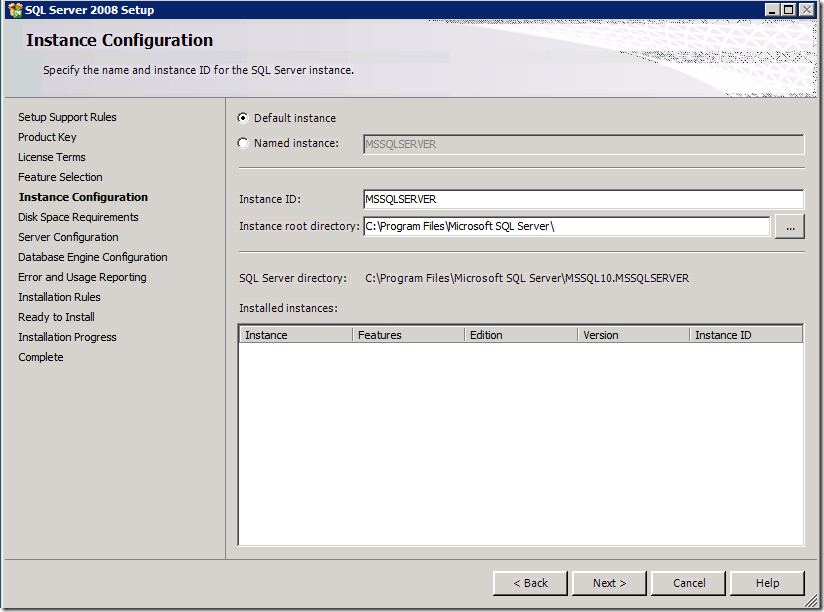The width and height of the screenshot is (824, 612).
Task: Click the Instance root directory field
Action: (x=566, y=226)
